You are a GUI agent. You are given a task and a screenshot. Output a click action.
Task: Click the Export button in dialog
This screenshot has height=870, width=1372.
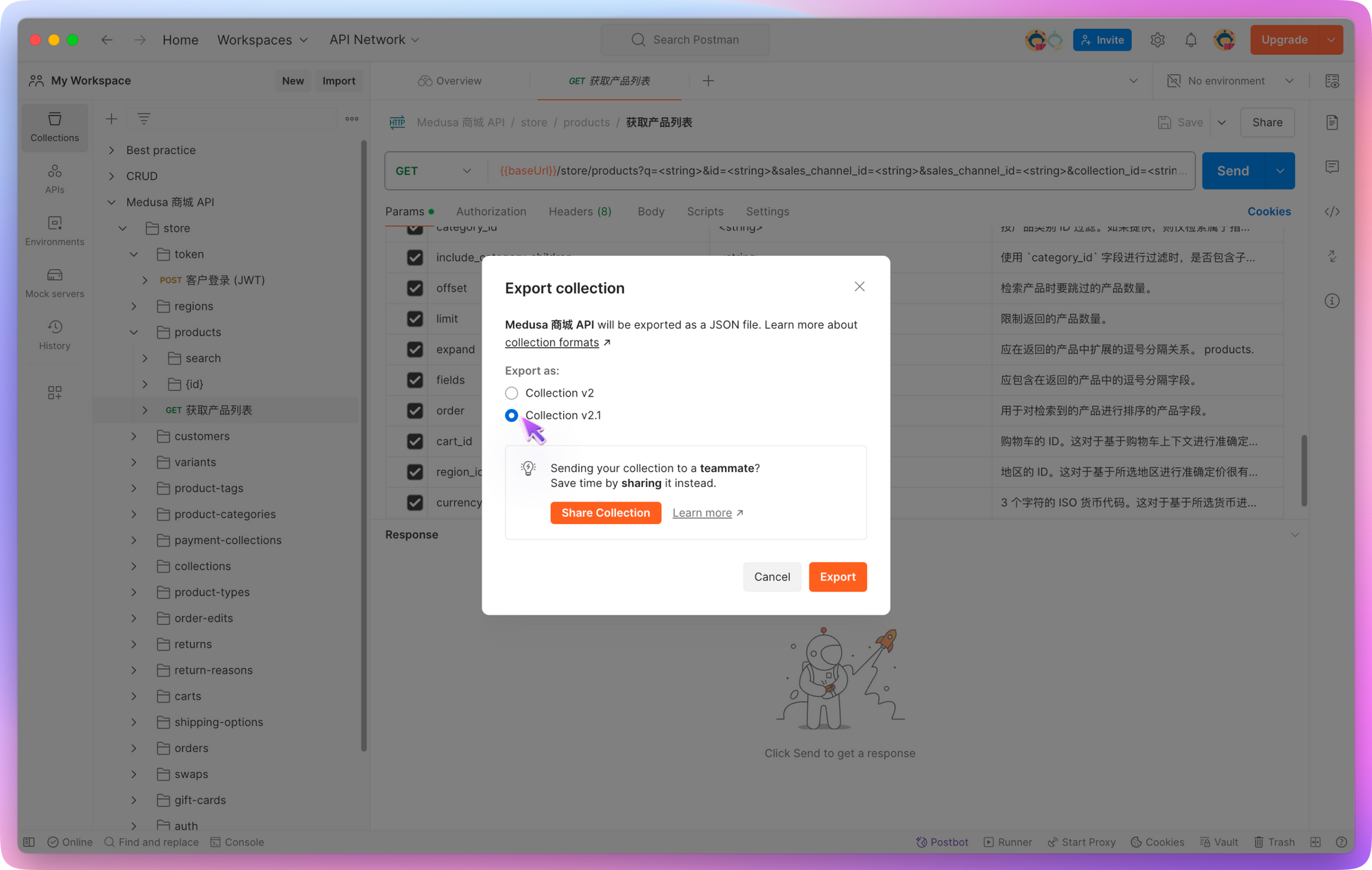[837, 576]
